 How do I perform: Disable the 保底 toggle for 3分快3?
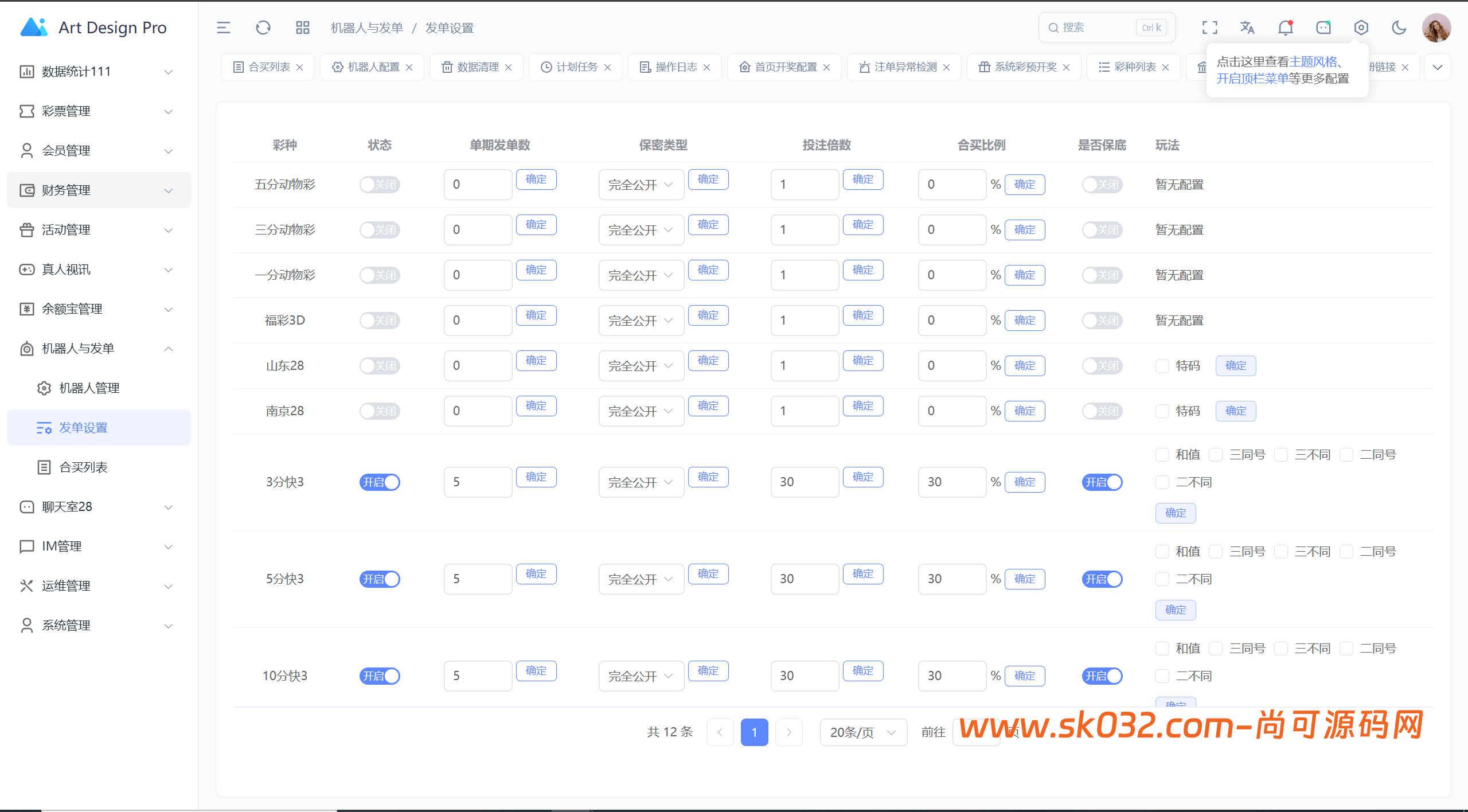tap(1102, 482)
